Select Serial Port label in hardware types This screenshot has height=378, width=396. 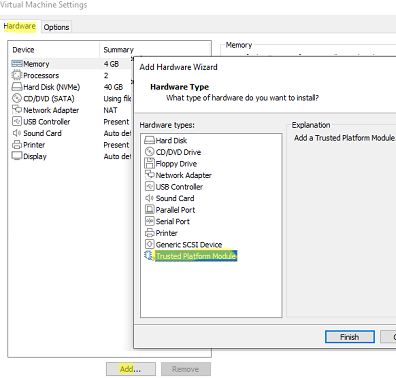coord(173,221)
